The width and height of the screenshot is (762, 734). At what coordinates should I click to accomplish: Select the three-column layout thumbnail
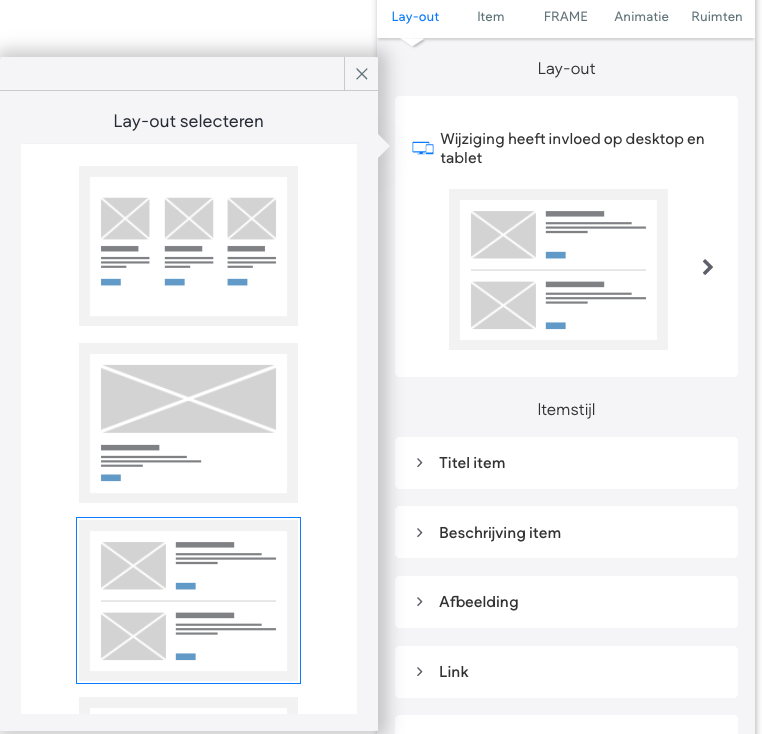click(188, 246)
